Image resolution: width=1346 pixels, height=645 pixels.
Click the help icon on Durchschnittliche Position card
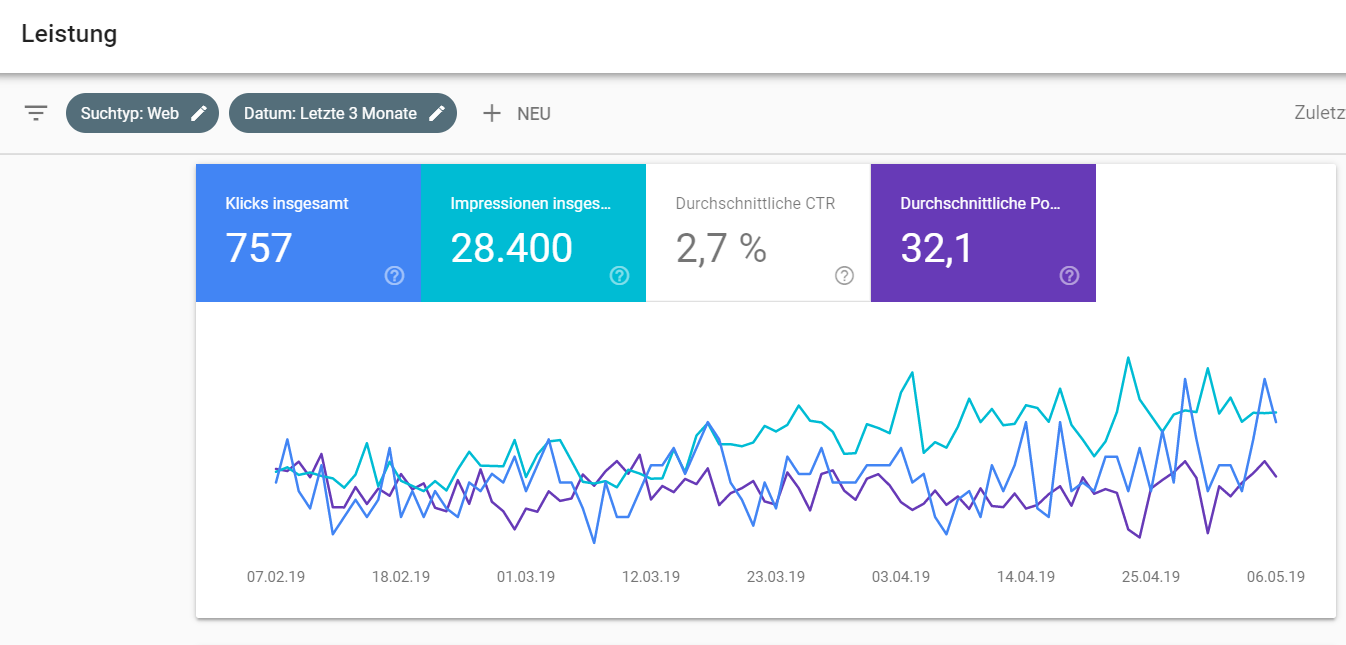coord(1069,276)
